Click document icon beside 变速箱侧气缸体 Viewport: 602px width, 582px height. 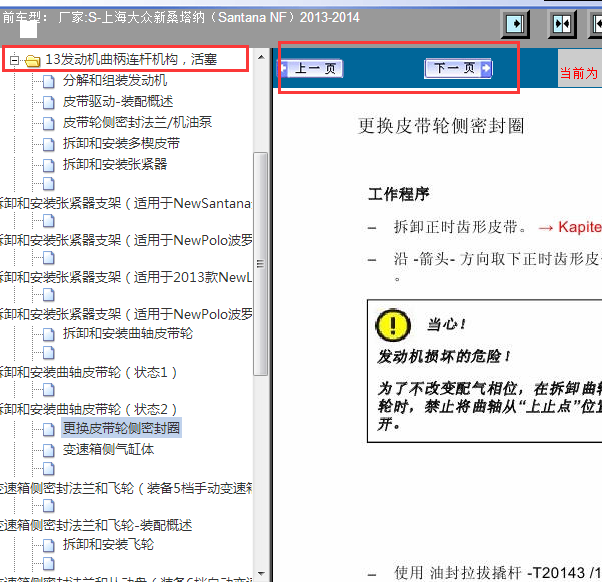pos(49,450)
